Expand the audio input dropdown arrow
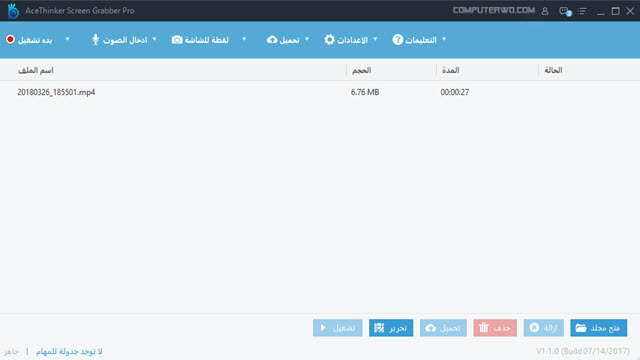 (154, 39)
